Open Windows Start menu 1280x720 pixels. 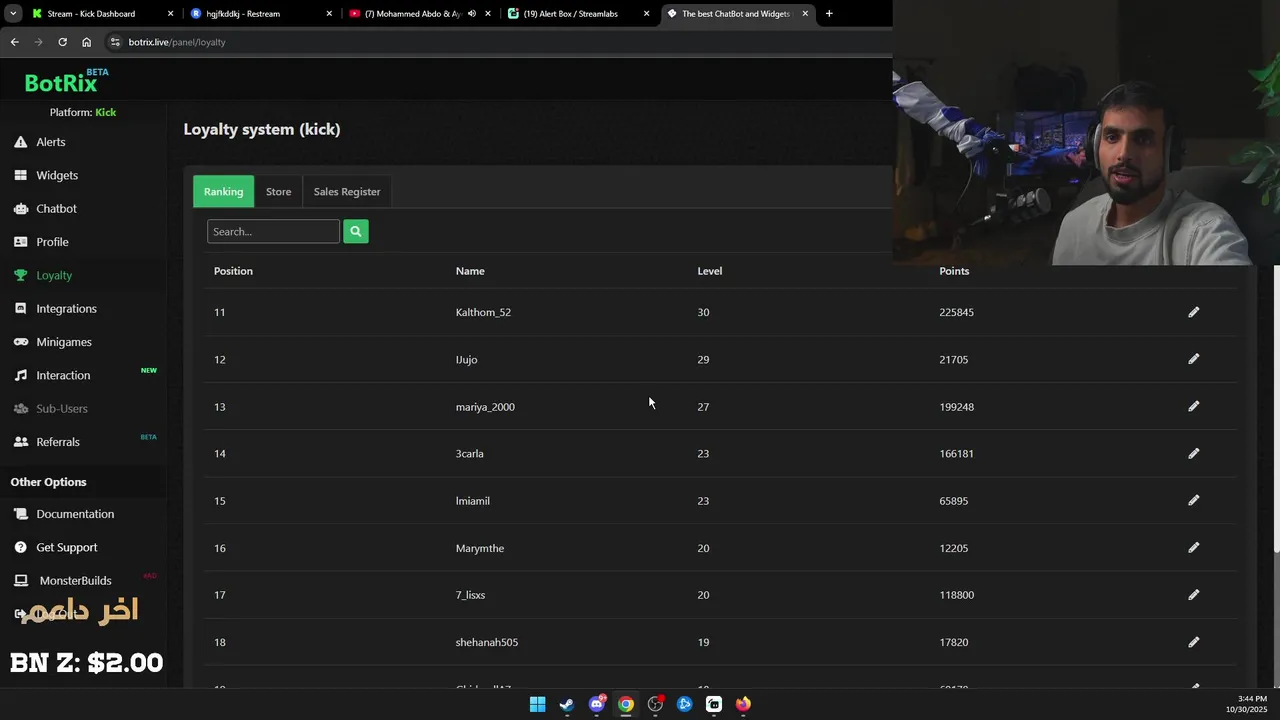click(x=537, y=704)
